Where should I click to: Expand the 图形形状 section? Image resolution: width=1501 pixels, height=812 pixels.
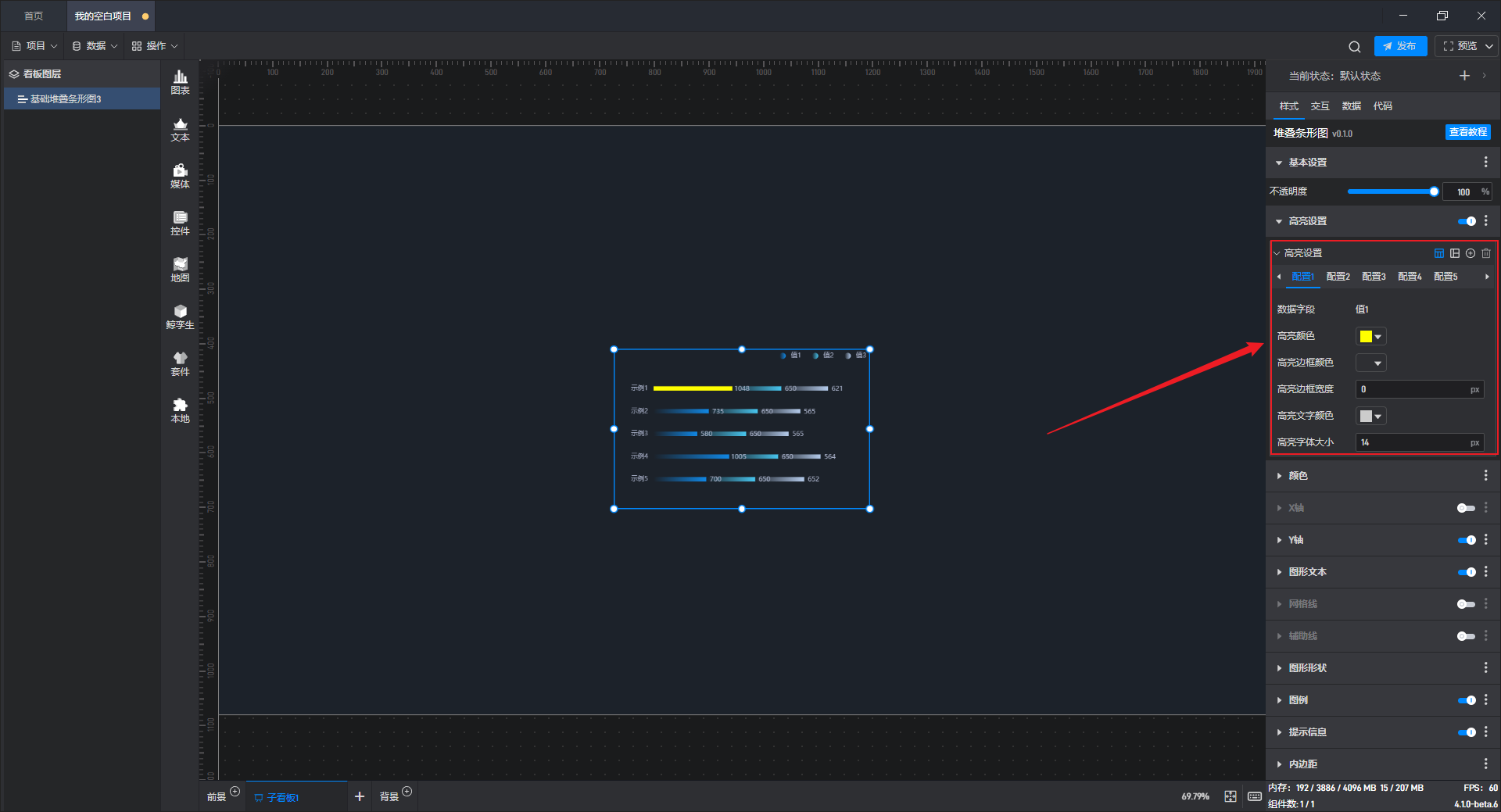tap(1279, 668)
